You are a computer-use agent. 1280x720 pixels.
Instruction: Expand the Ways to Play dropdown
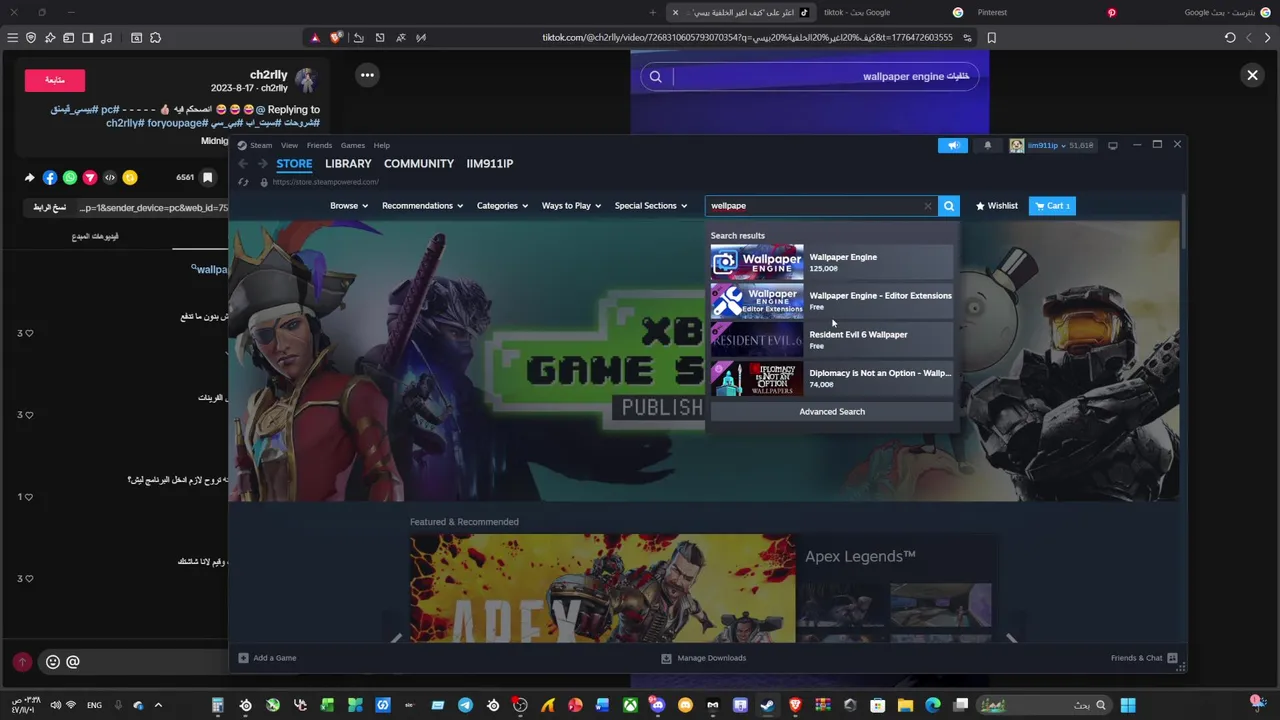[571, 206]
